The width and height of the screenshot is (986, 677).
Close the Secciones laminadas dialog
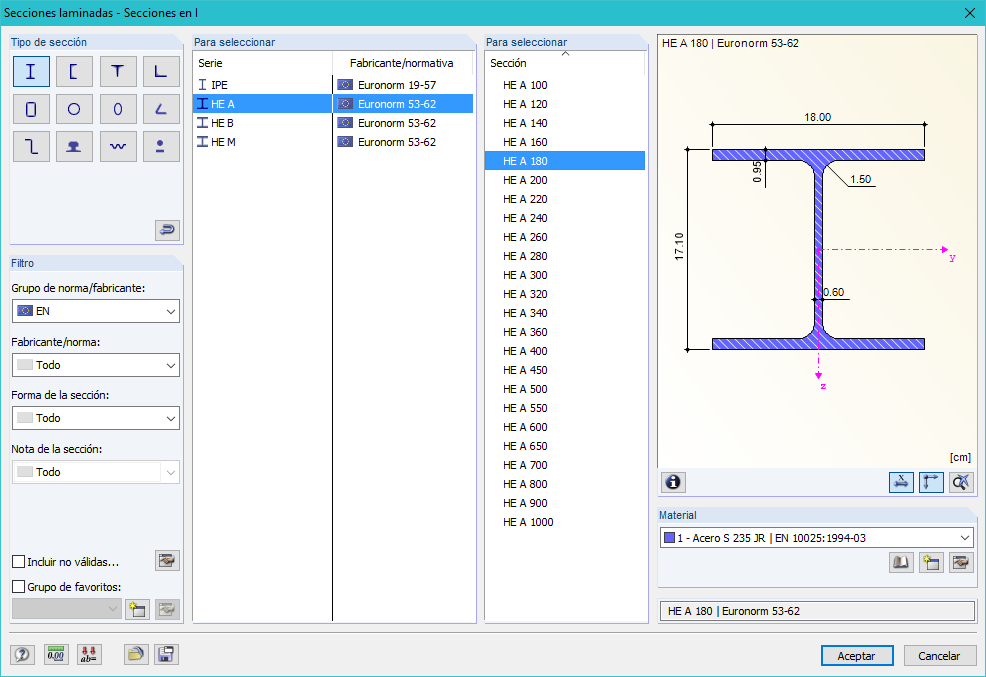[x=970, y=13]
